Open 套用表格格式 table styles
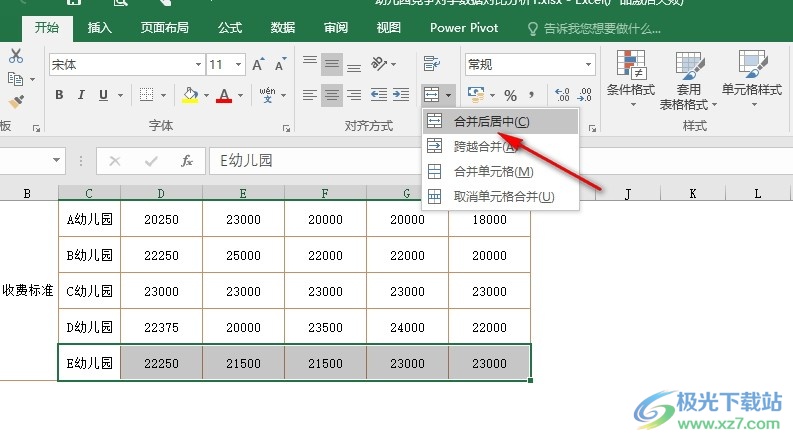 click(x=688, y=80)
